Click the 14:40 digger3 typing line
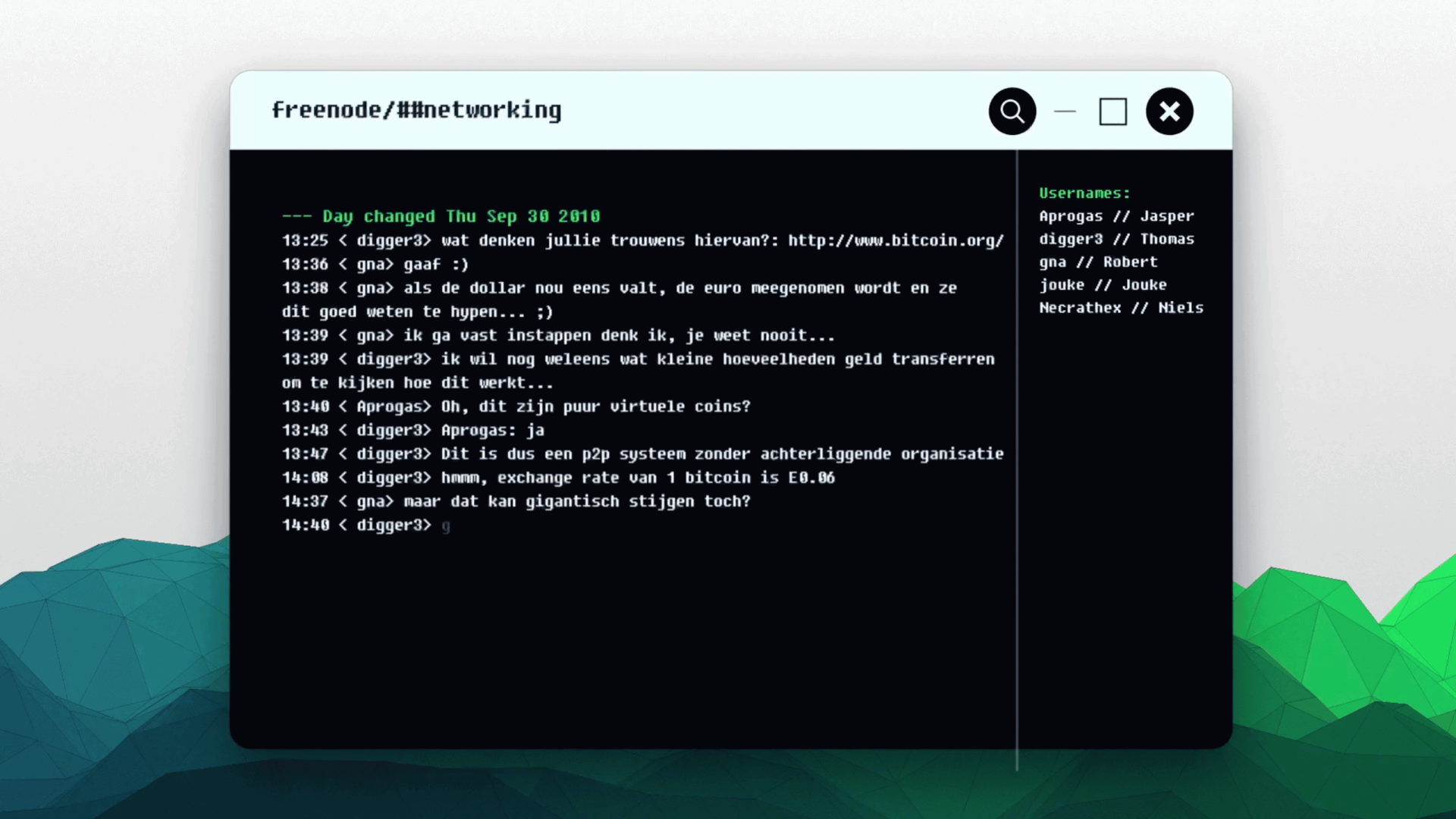The image size is (1456, 819). tap(366, 525)
